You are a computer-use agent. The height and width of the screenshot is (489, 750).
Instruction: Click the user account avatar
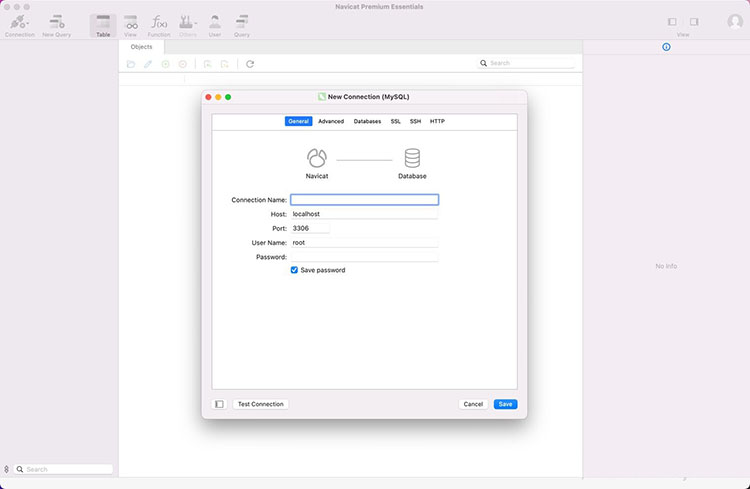point(735,22)
